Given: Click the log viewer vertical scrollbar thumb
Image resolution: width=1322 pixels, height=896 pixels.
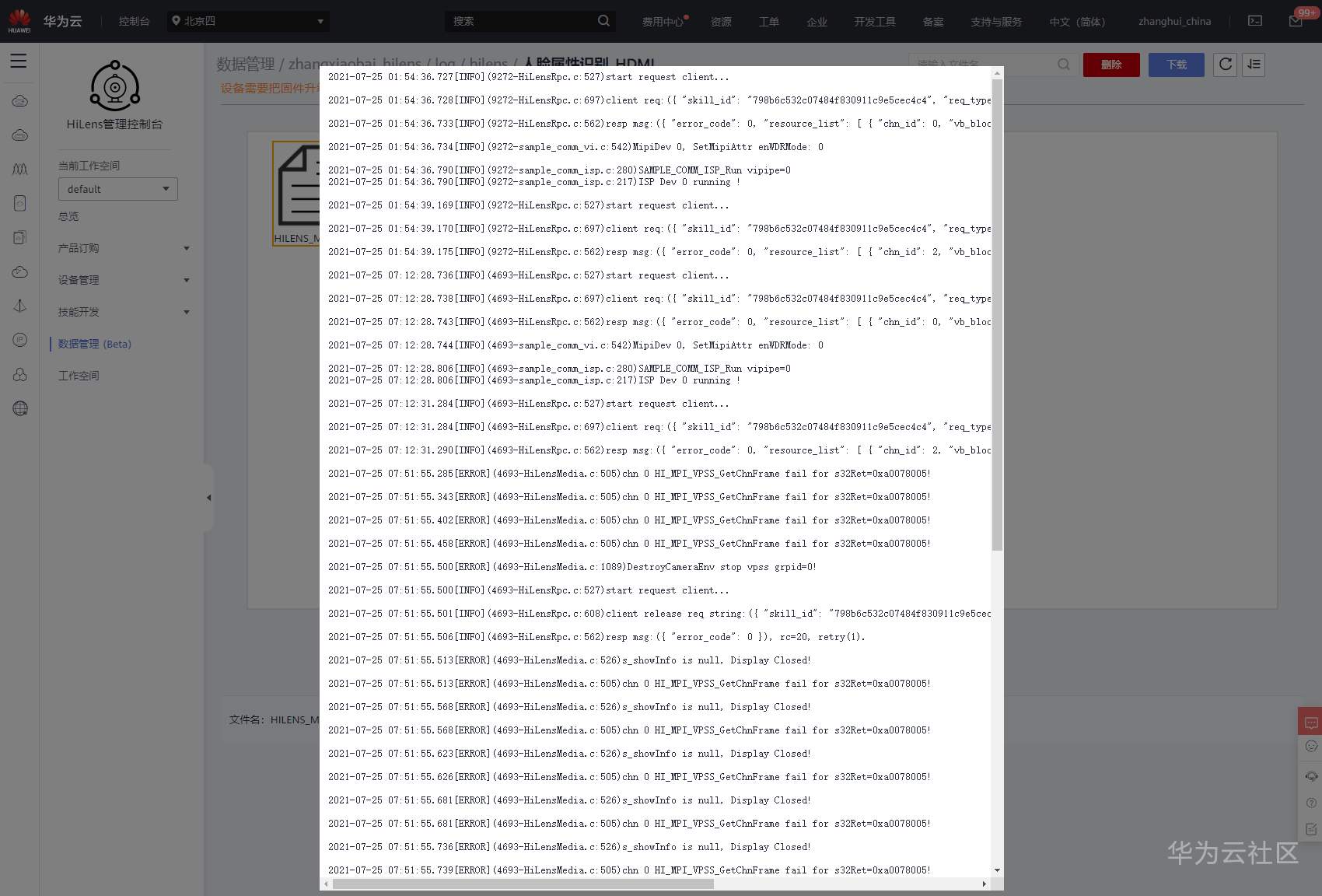Looking at the screenshot, I should (x=997, y=314).
